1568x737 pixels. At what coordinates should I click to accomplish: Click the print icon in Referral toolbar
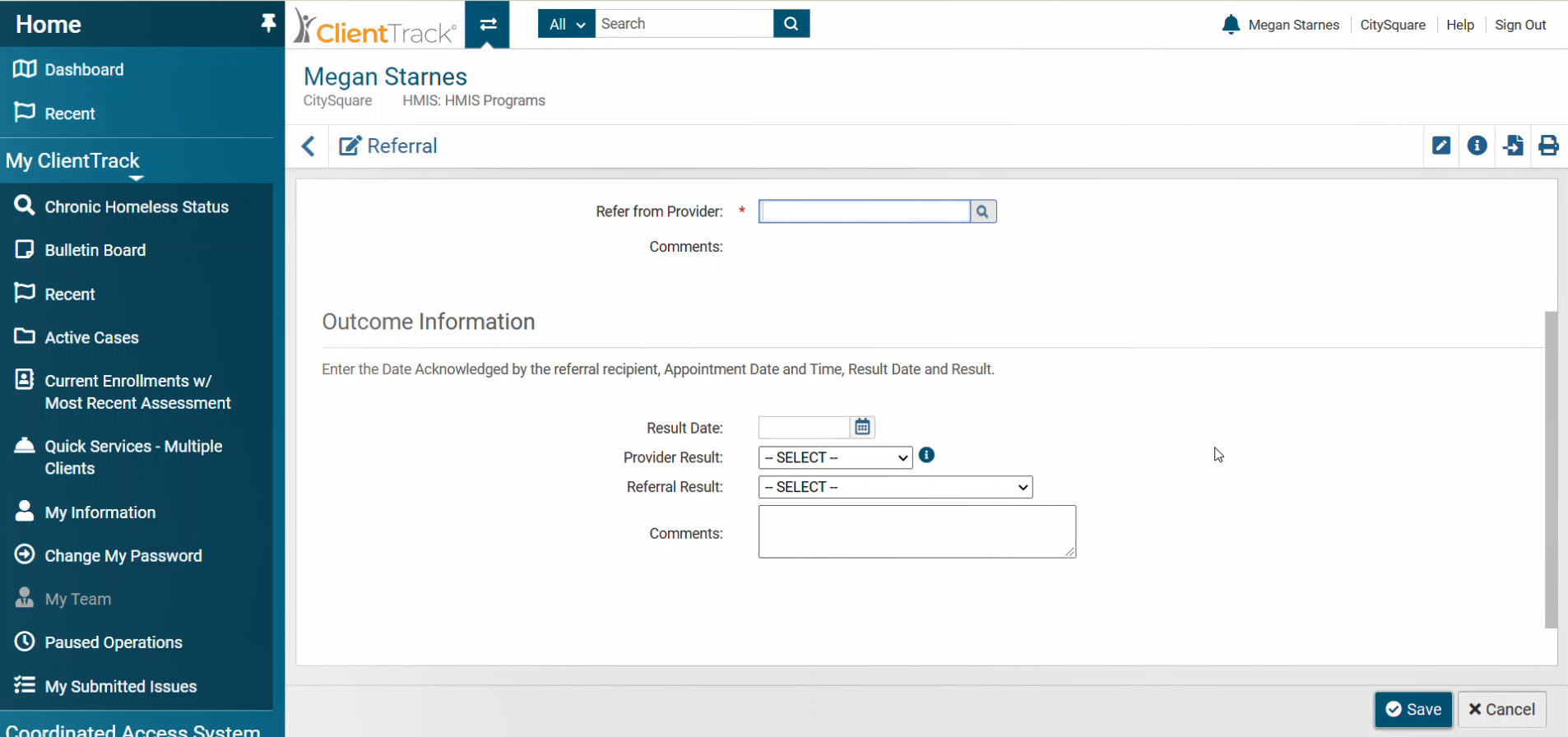1548,146
